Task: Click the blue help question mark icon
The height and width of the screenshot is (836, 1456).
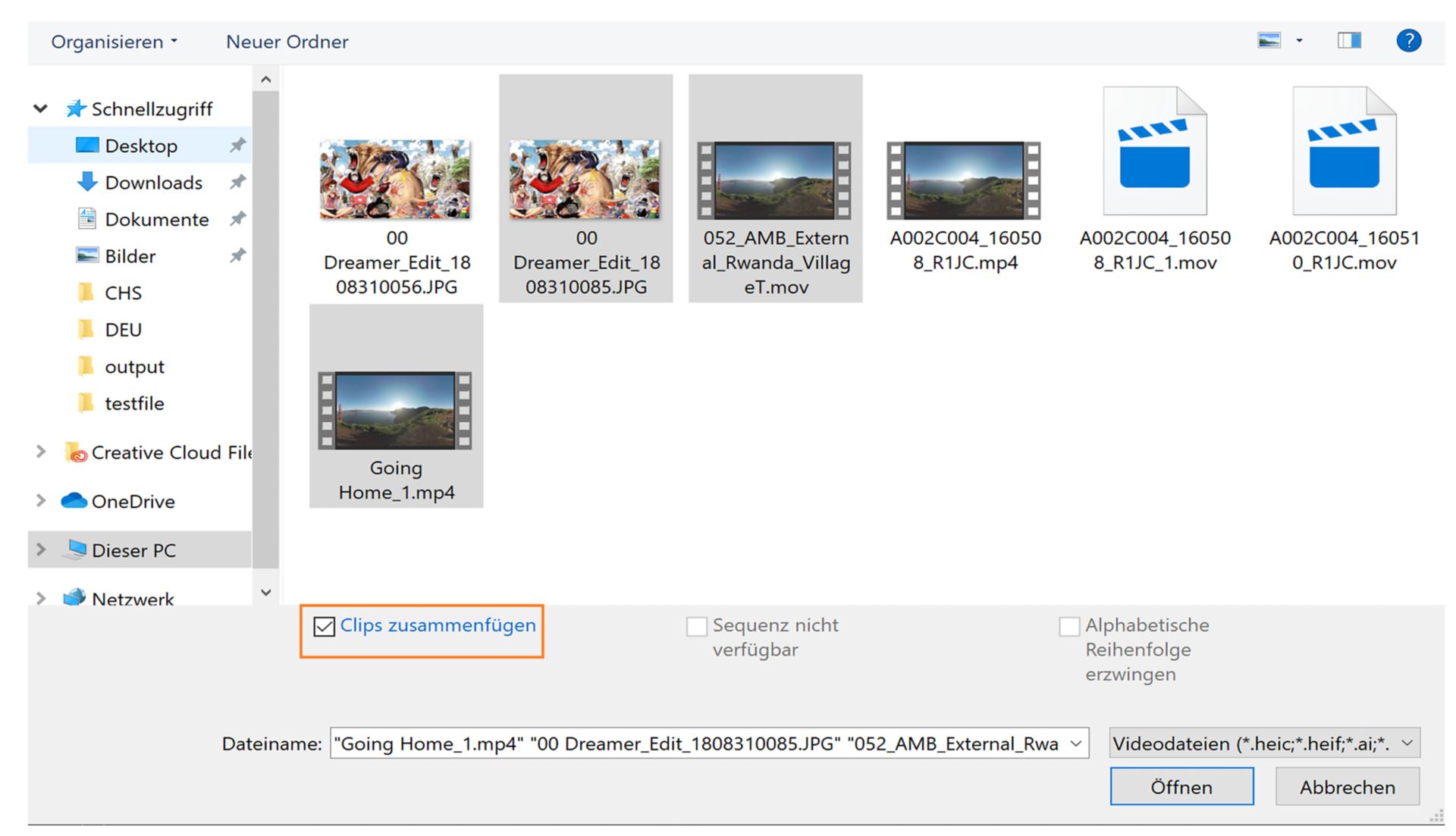Action: (1408, 41)
